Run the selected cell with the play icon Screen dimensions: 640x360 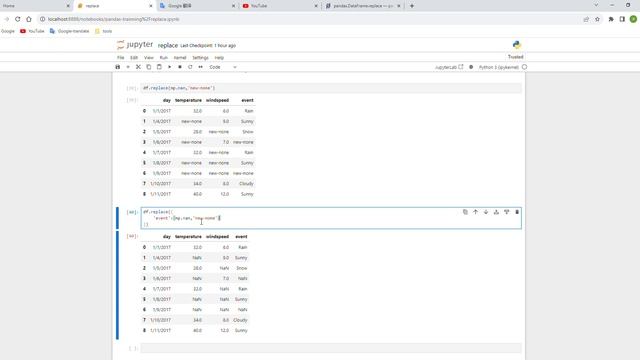(169, 67)
